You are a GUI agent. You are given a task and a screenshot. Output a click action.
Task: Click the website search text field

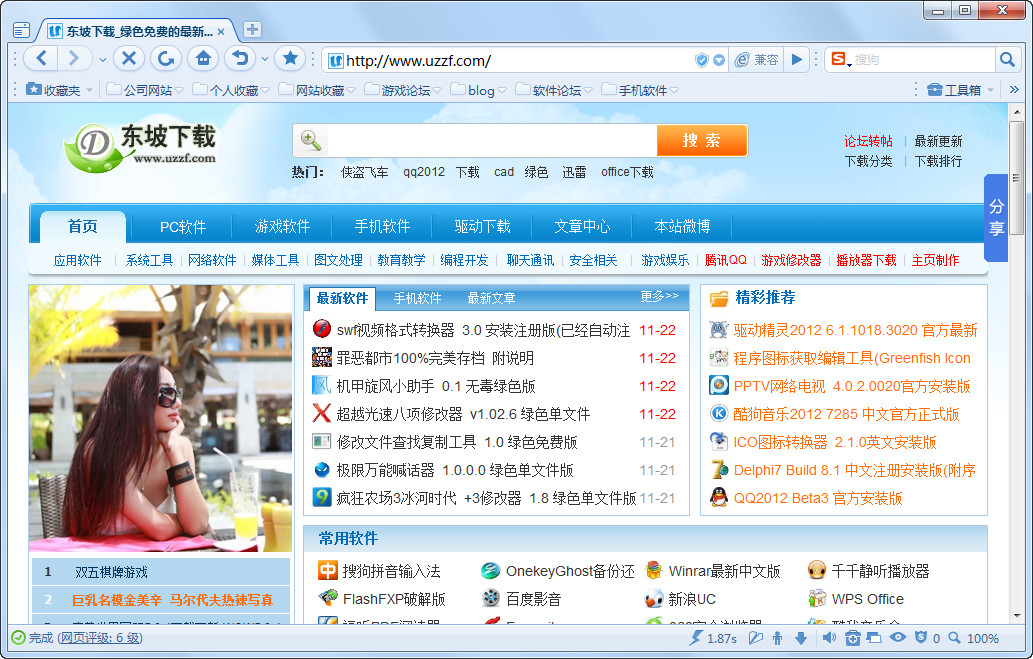coord(491,140)
